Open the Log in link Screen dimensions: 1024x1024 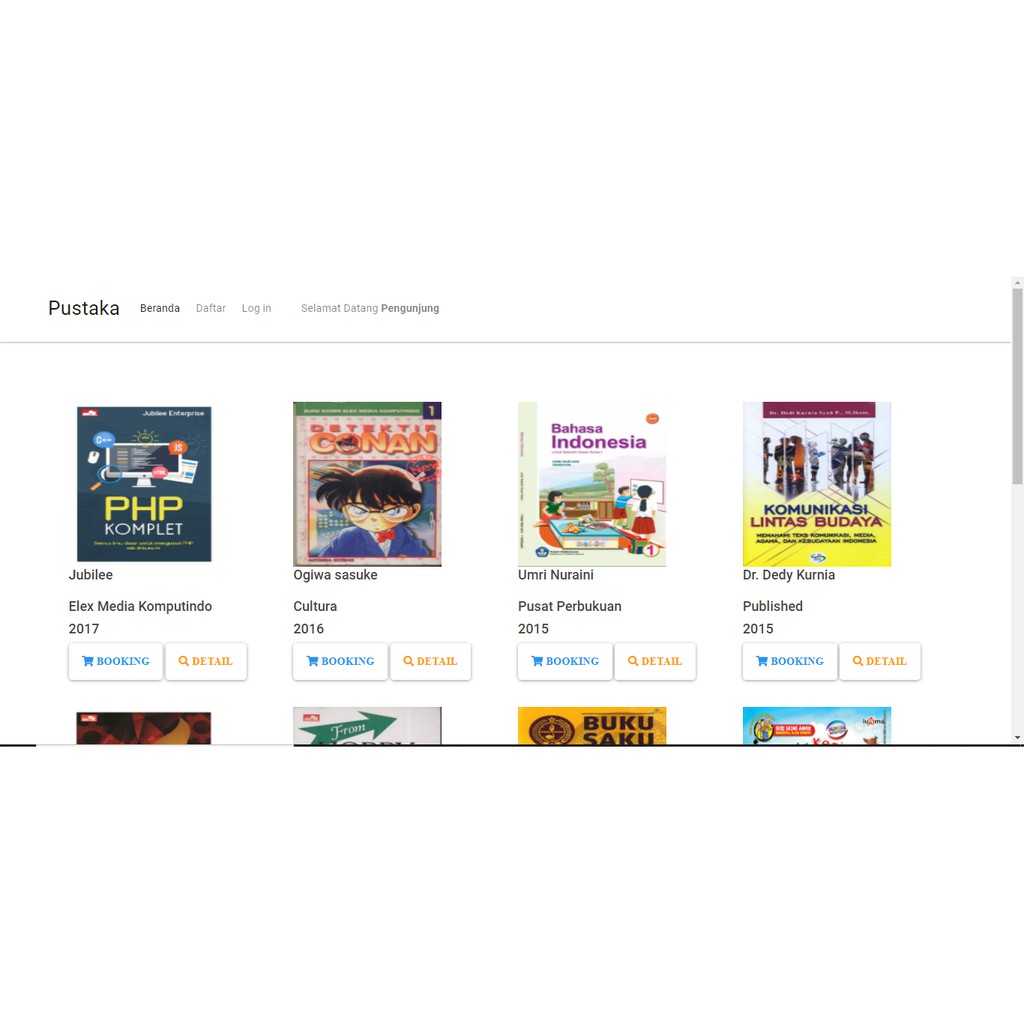pyautogui.click(x=256, y=308)
